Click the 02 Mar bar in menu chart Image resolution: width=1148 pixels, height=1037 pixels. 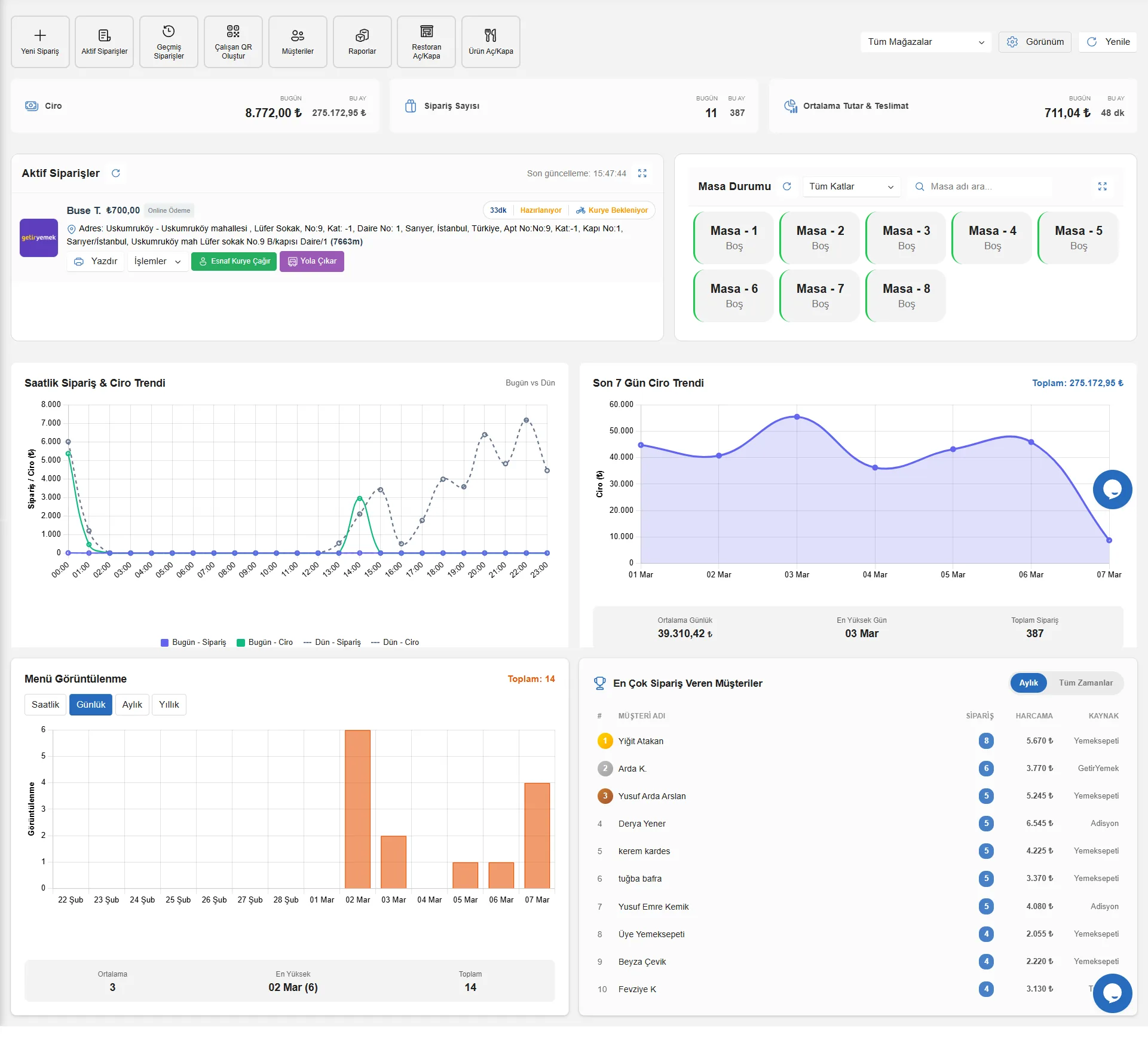click(358, 809)
